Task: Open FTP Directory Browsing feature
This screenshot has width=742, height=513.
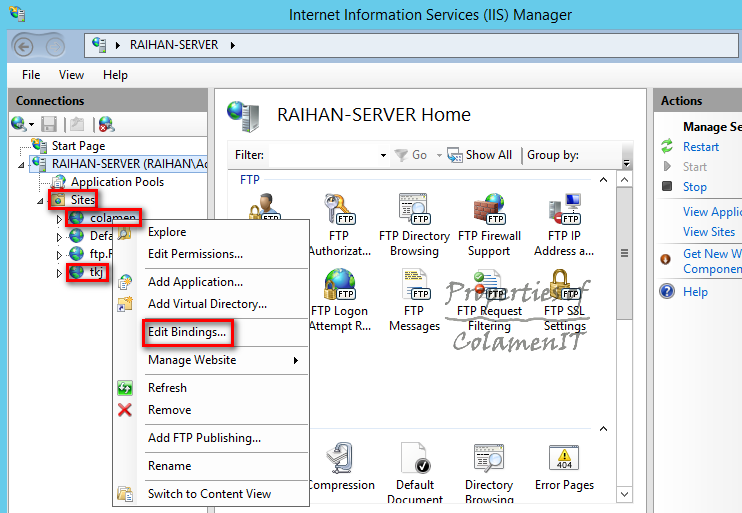Action: click(x=414, y=225)
